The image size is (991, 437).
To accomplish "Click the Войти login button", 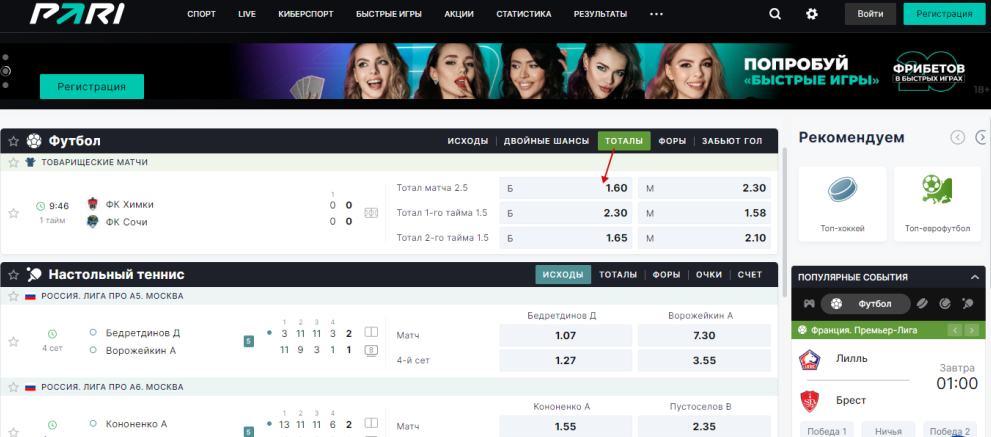I will (870, 14).
